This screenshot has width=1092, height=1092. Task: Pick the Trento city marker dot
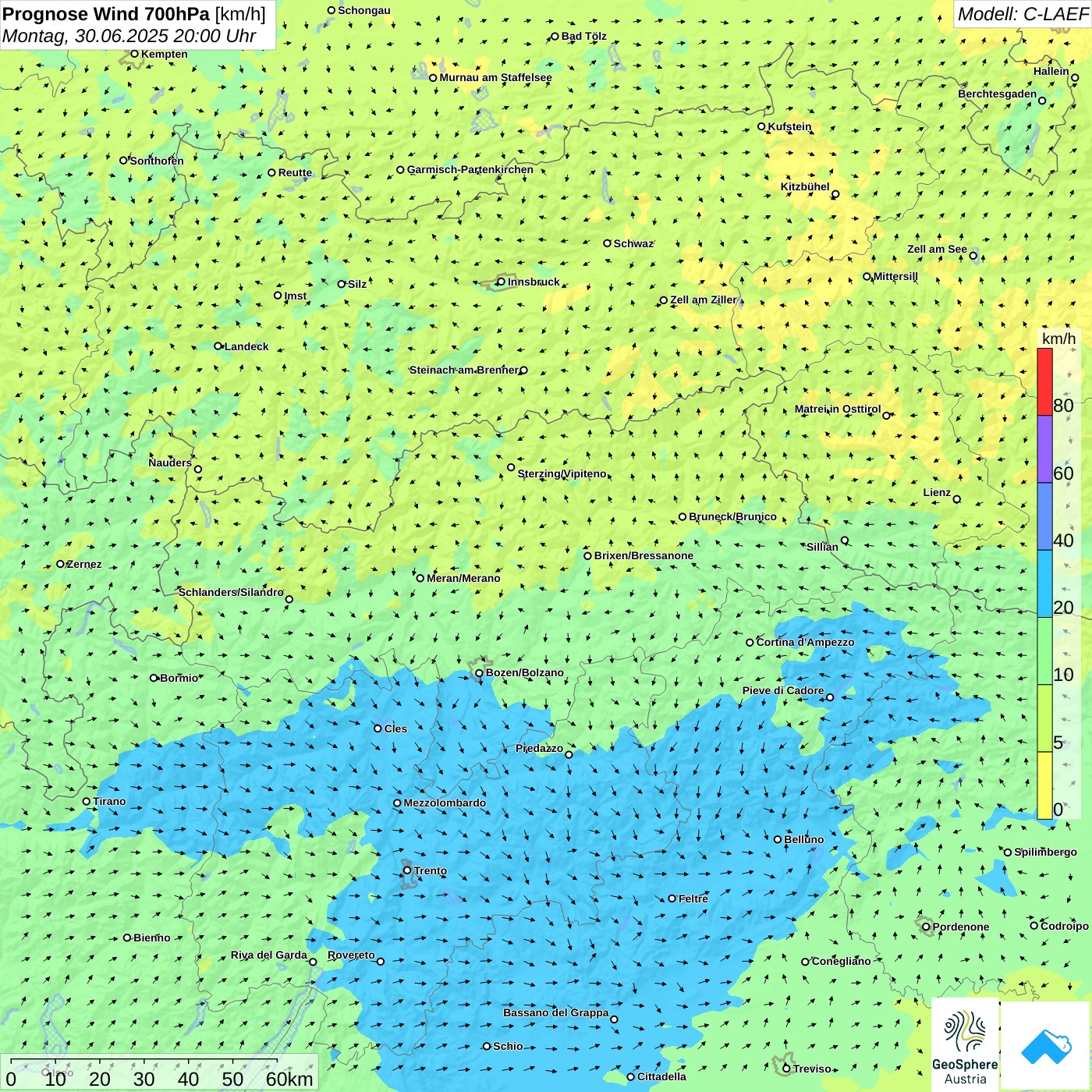click(407, 870)
